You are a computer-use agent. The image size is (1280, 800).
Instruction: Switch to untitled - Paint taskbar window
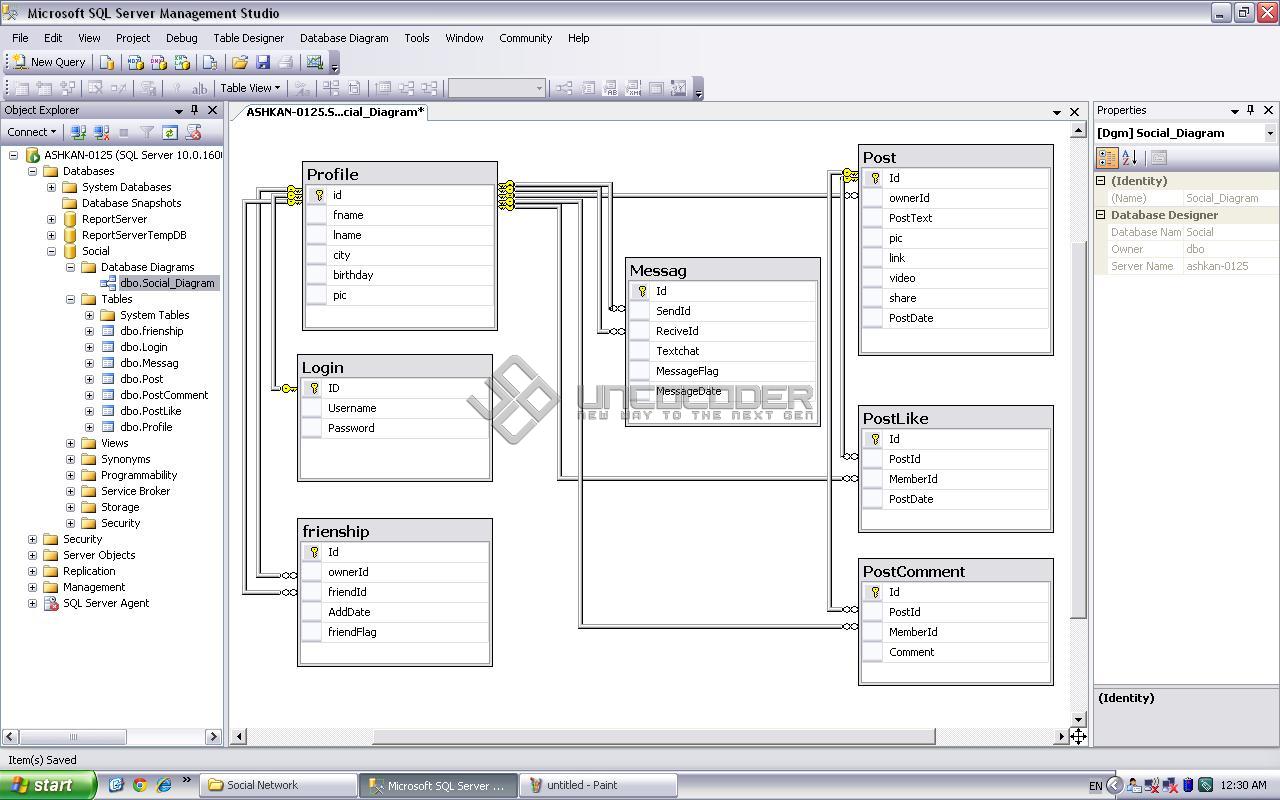coord(599,785)
